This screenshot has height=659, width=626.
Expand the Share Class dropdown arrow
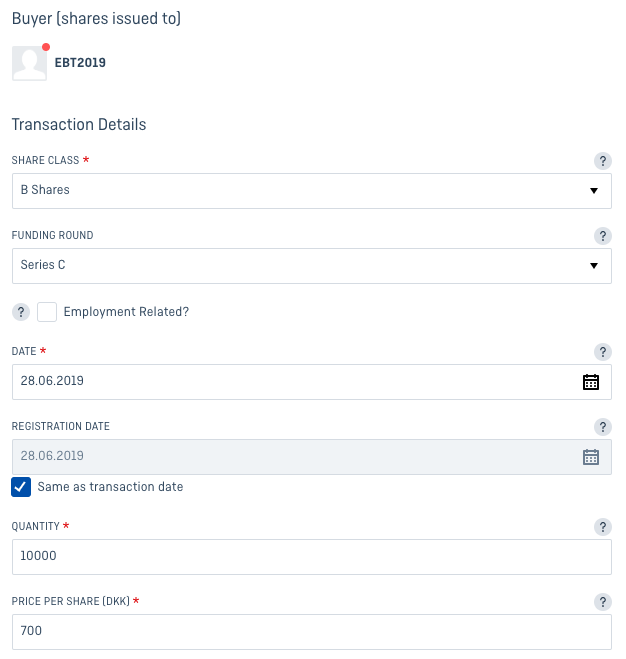[x=594, y=191]
